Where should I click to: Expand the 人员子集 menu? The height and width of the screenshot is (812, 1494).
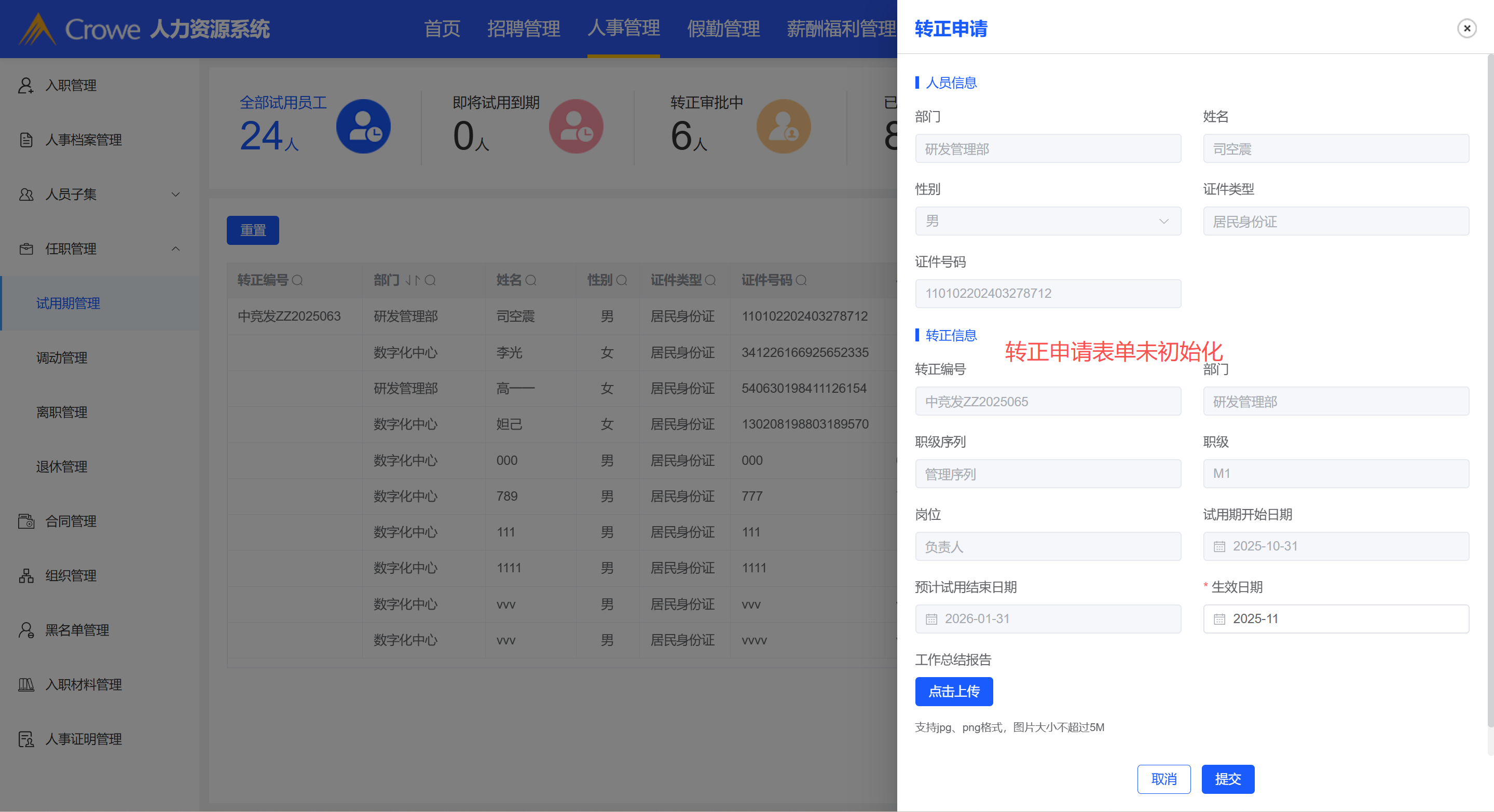[x=175, y=194]
